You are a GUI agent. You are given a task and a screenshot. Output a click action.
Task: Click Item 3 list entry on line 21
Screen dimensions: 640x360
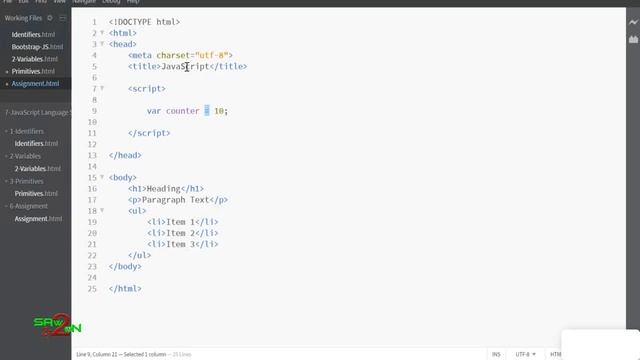click(180, 244)
